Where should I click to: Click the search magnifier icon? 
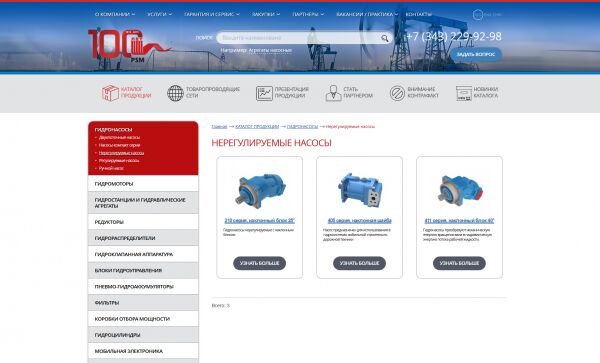[385, 38]
